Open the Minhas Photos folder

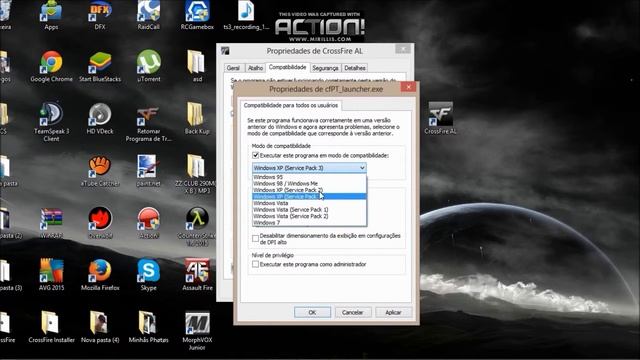[x=148, y=327]
